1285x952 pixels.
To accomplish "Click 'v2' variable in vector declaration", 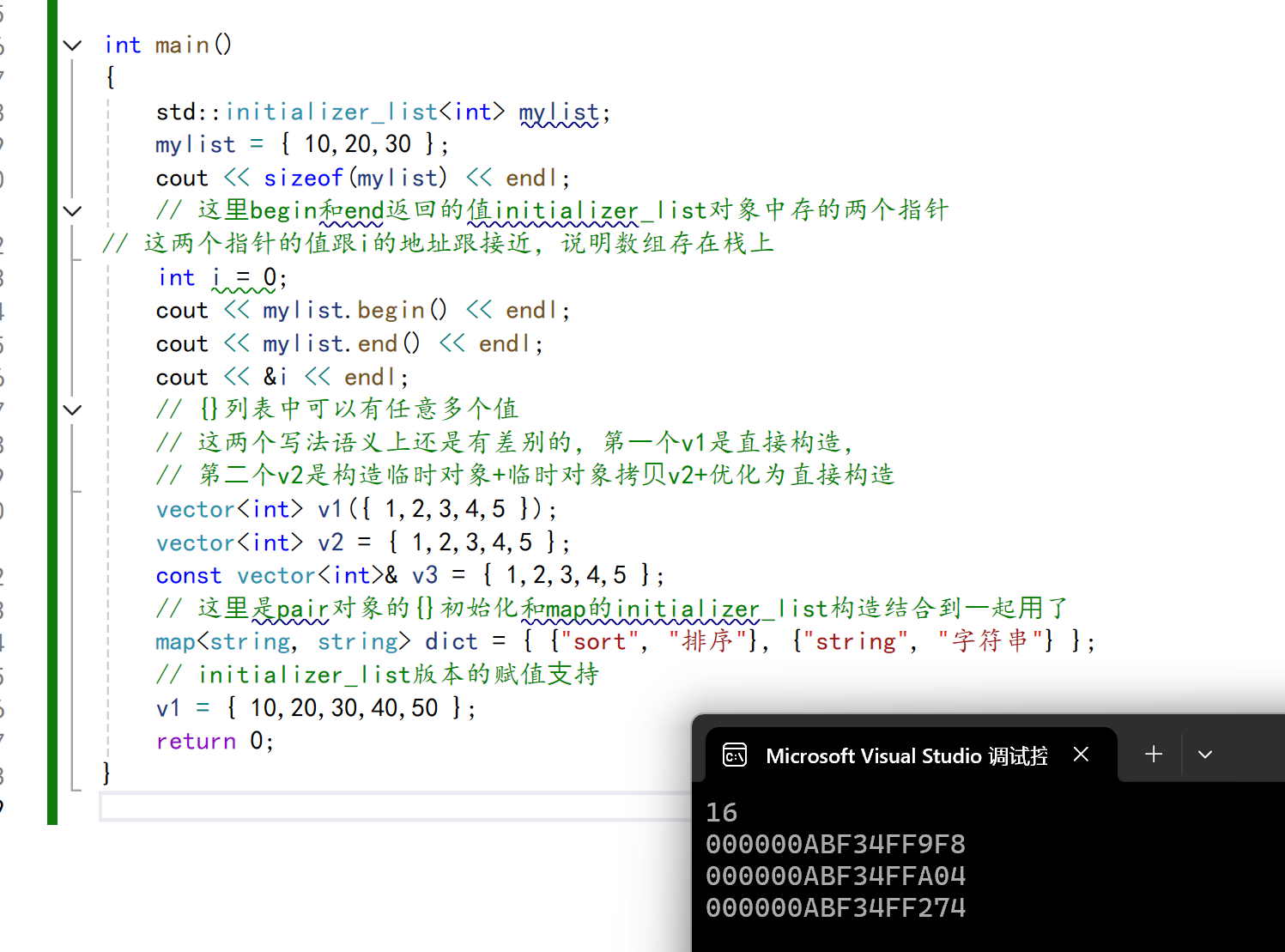I will pos(330,543).
